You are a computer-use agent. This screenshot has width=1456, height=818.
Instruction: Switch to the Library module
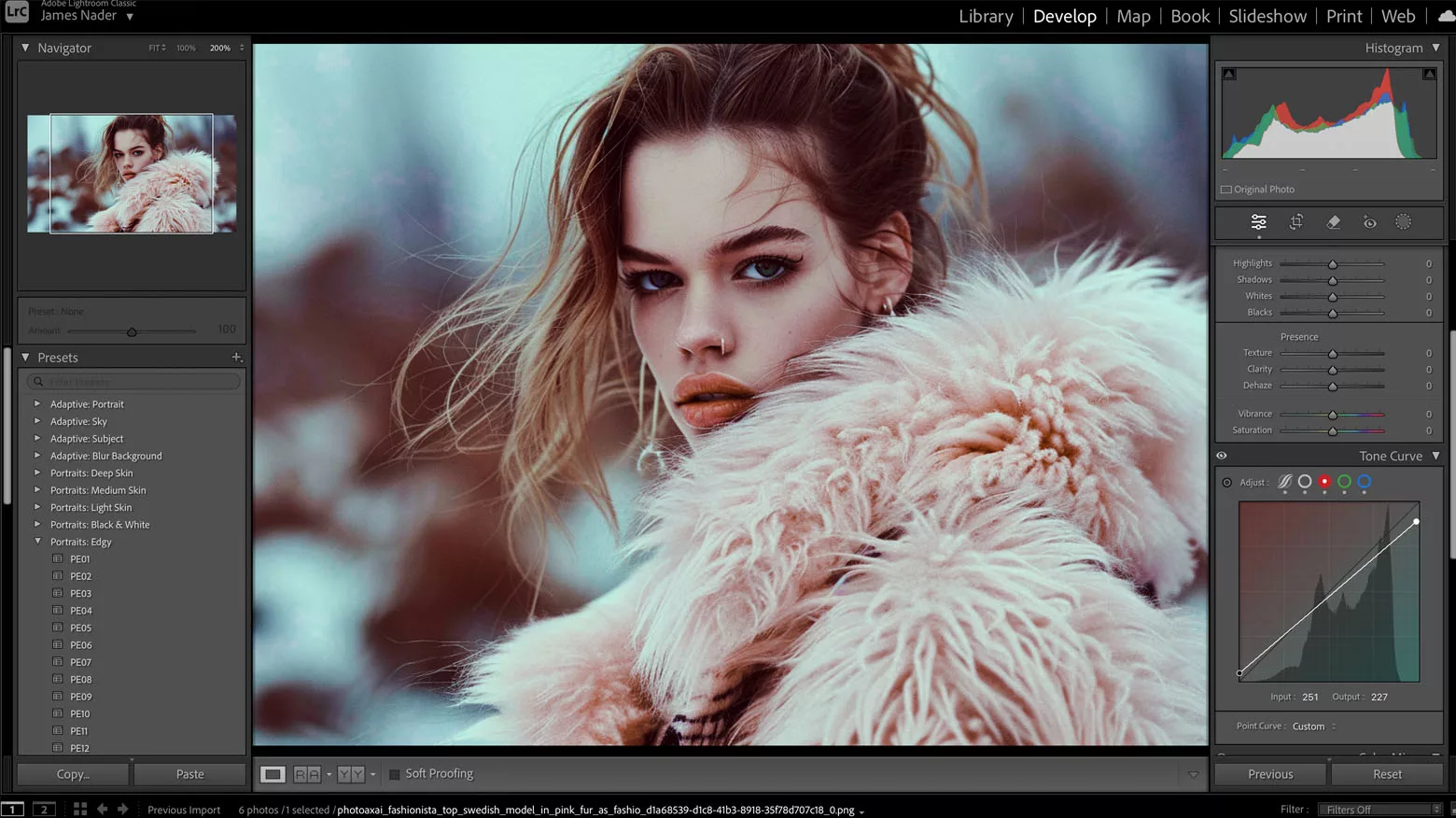[x=986, y=16]
